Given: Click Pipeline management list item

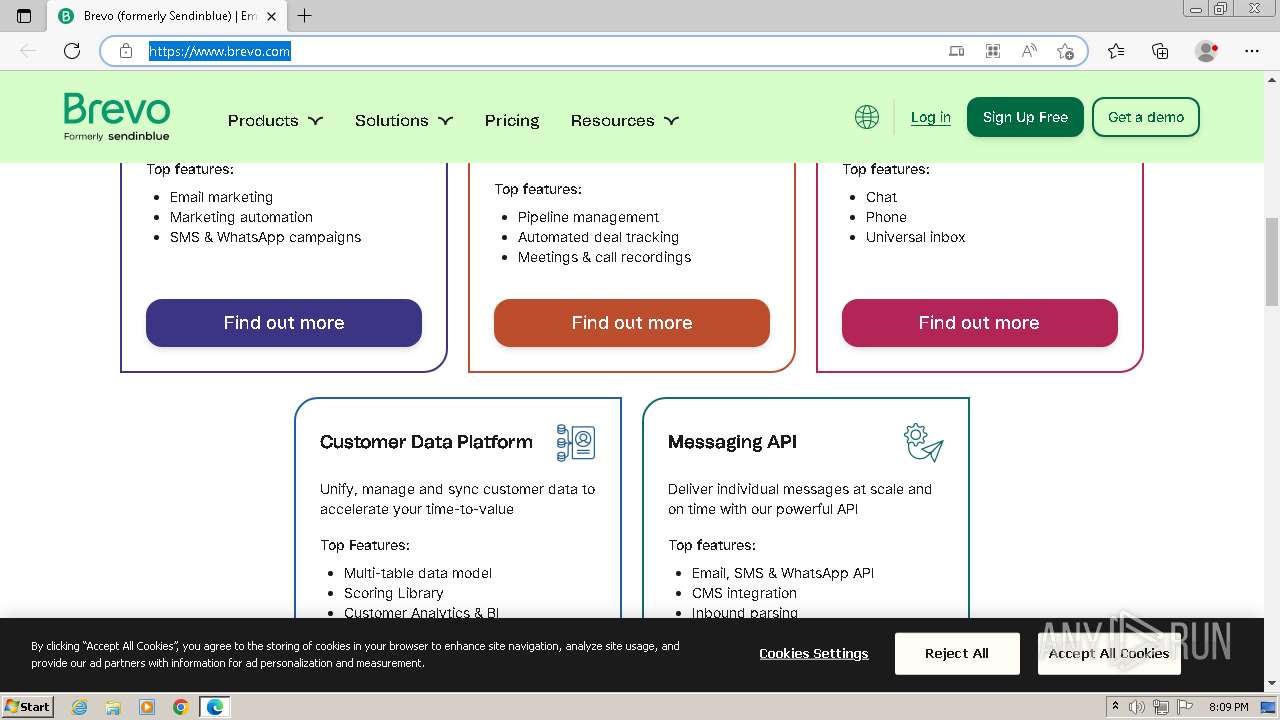Looking at the screenshot, I should 588,217.
